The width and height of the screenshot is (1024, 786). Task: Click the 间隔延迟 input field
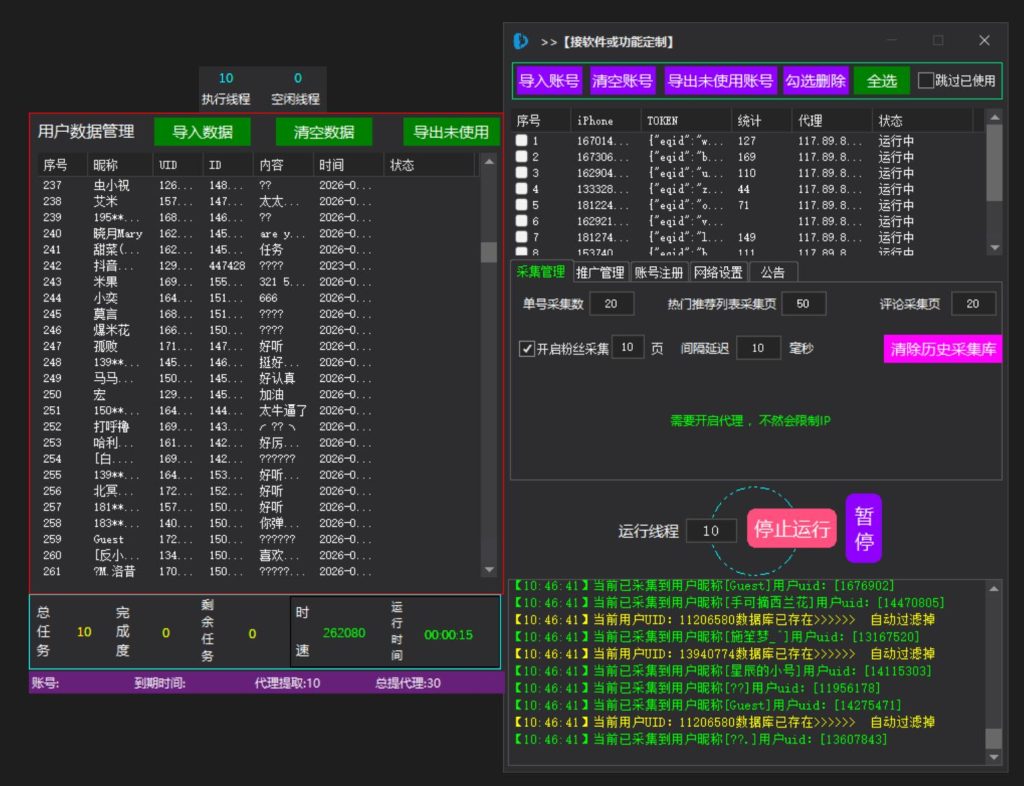pos(758,348)
